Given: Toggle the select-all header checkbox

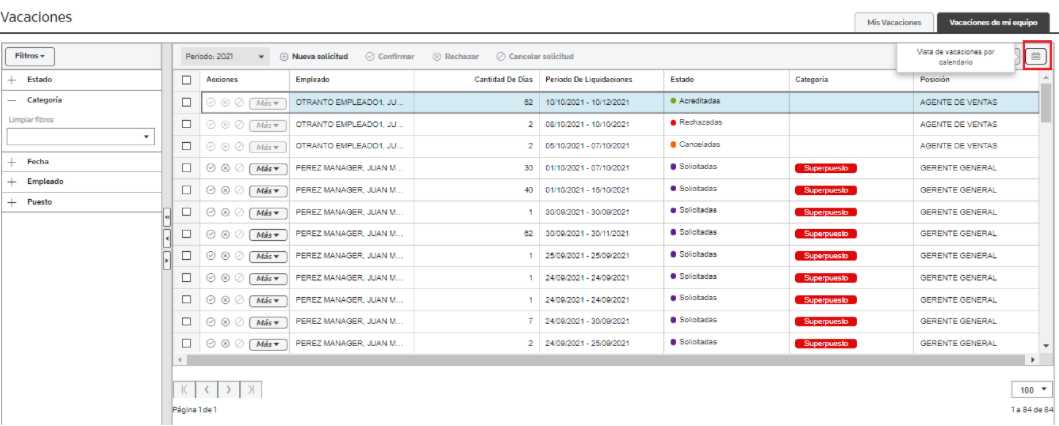Looking at the screenshot, I should 187,80.
